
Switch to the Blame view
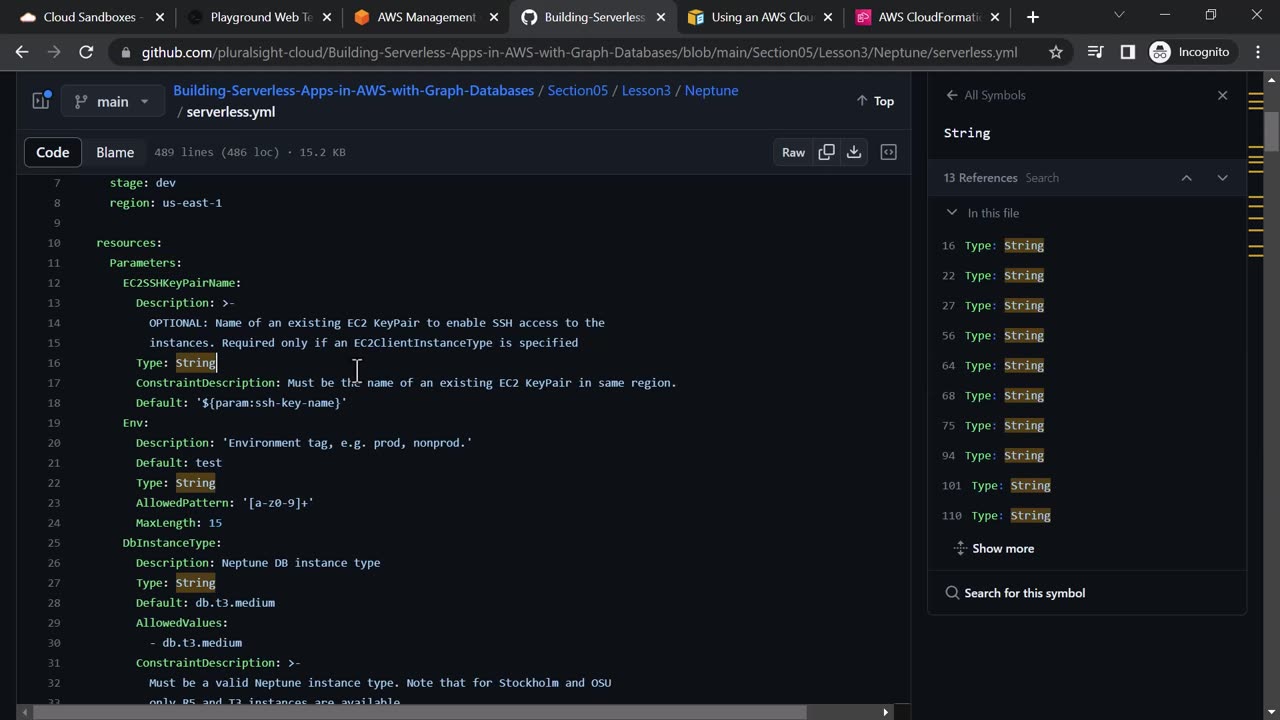[x=115, y=152]
